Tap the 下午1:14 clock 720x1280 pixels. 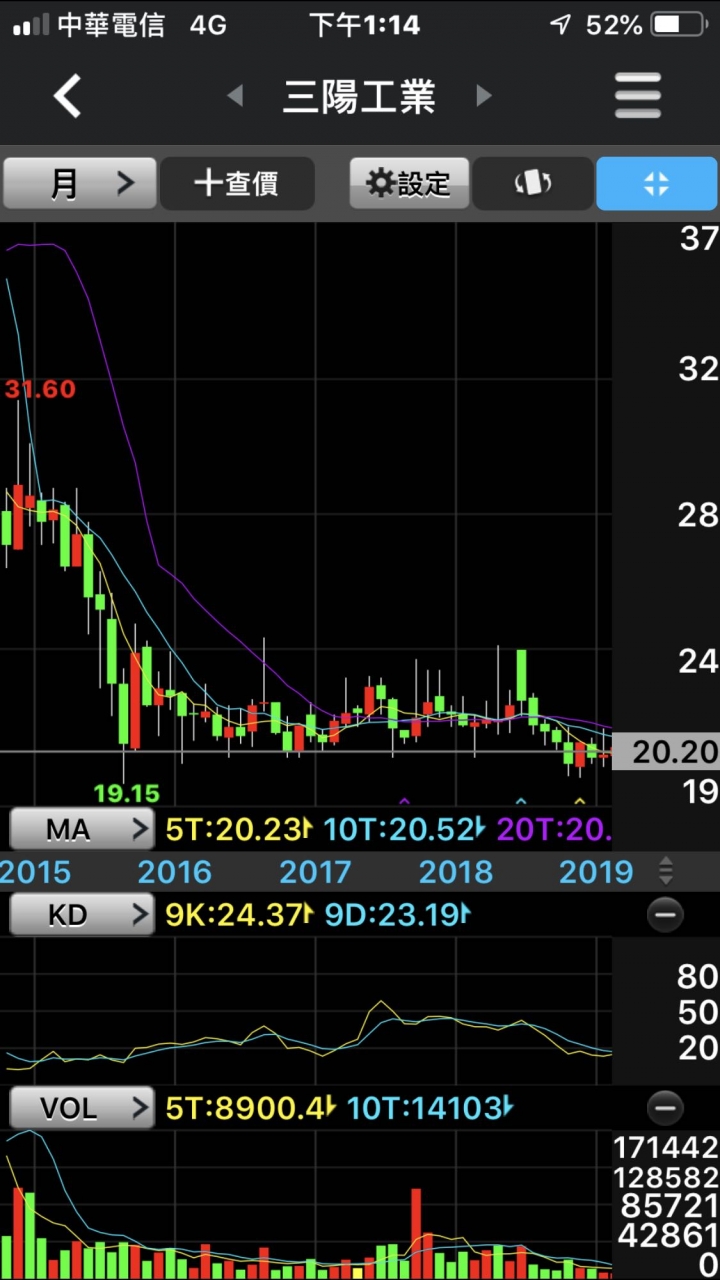[x=364, y=24]
